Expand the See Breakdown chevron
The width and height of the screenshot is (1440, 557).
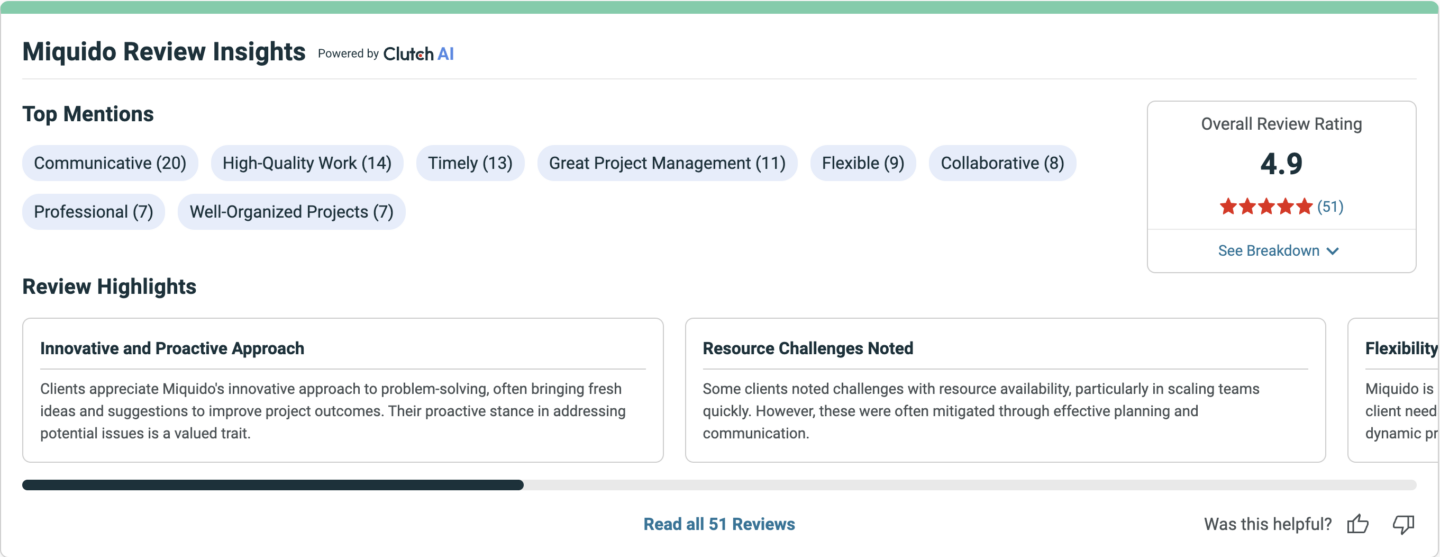click(x=1332, y=251)
